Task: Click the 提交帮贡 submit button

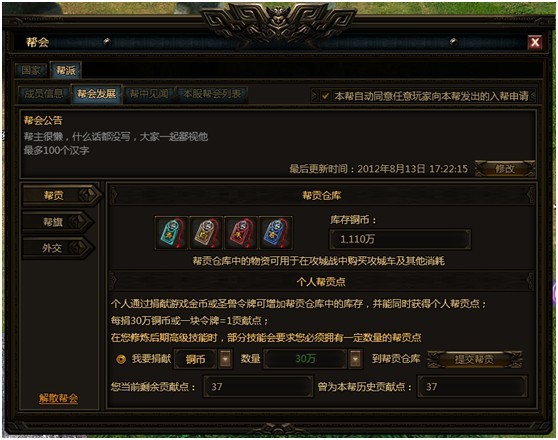Action: (x=474, y=359)
